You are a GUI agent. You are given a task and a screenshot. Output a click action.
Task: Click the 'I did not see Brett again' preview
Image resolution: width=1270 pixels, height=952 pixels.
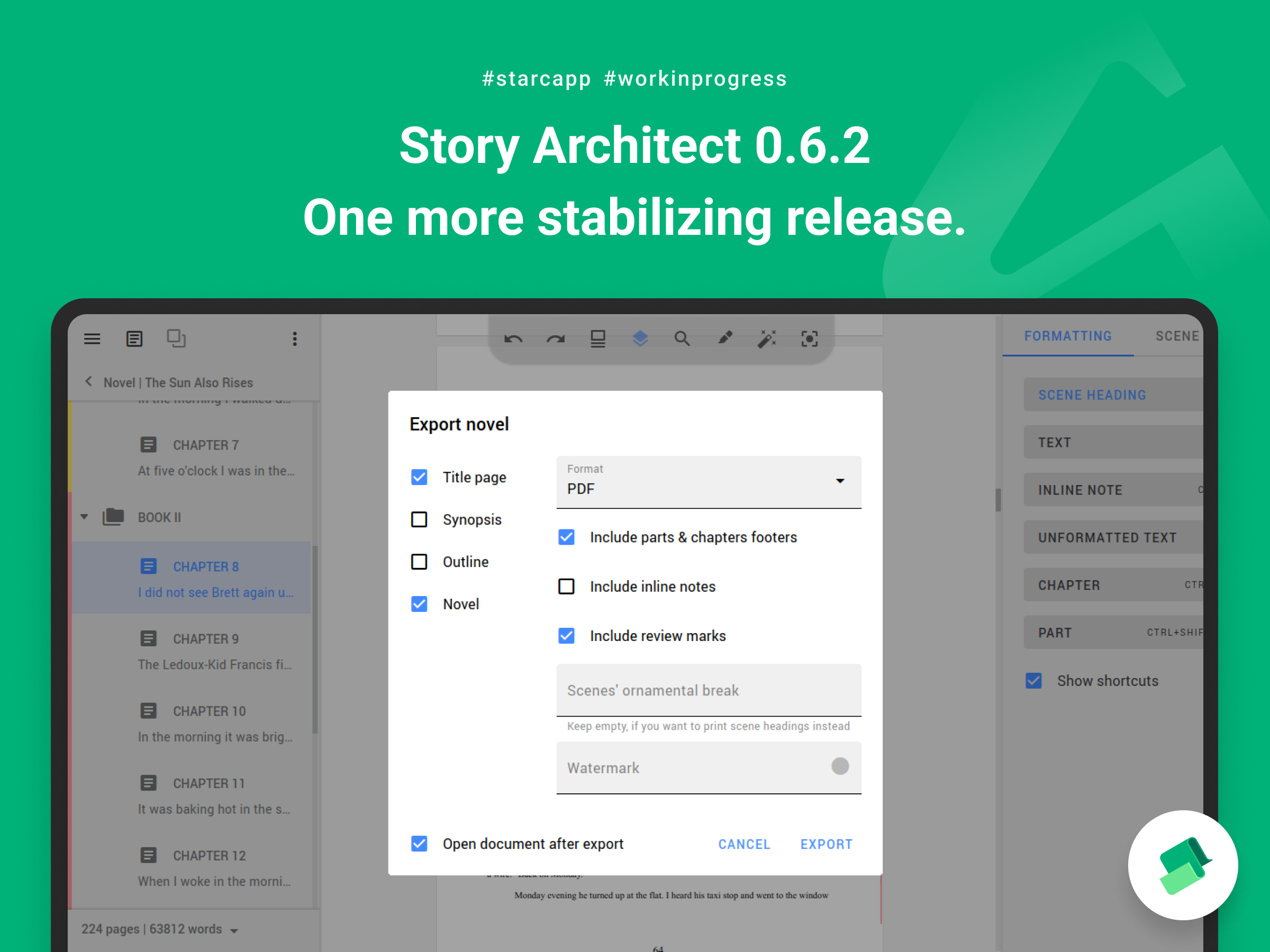[216, 592]
